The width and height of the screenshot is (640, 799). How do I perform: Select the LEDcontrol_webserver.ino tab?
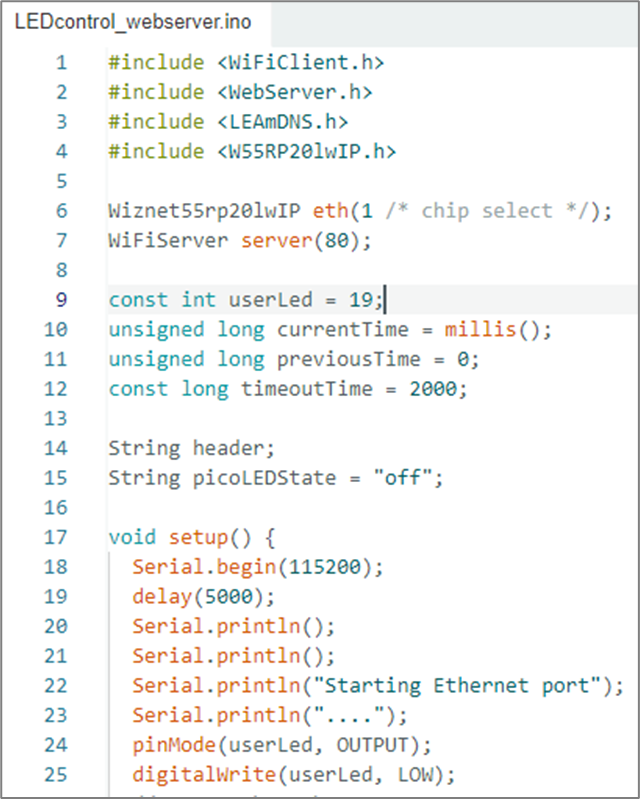pos(133,22)
